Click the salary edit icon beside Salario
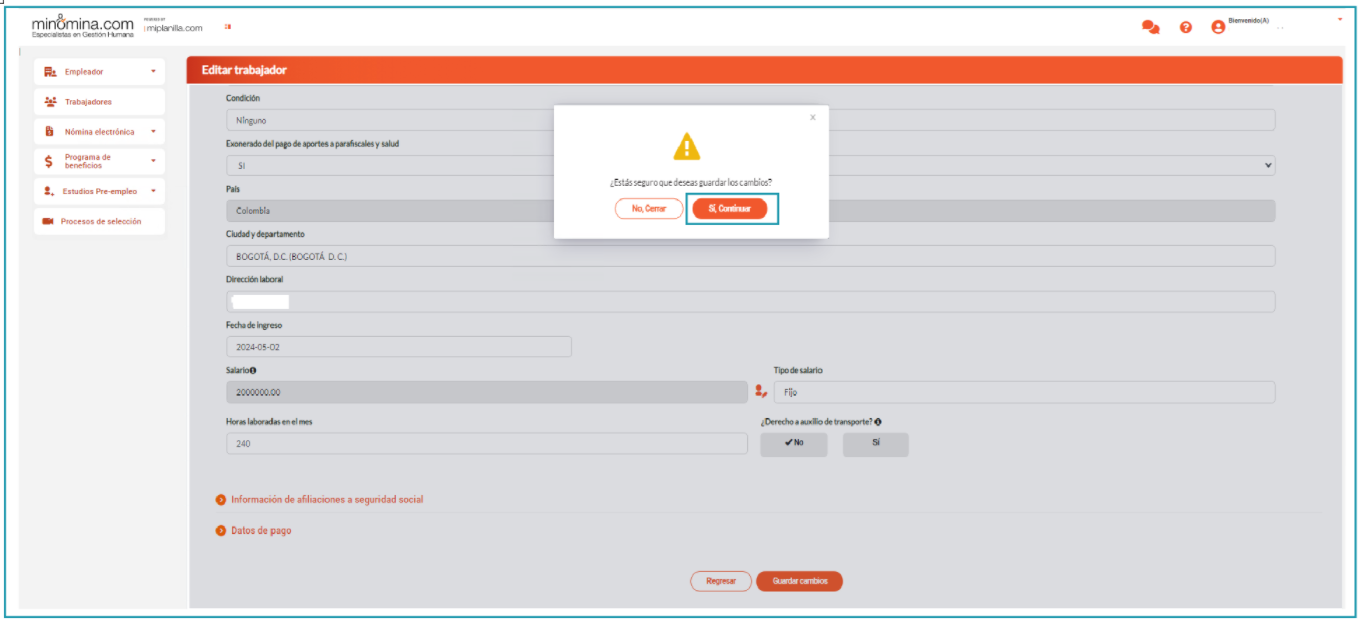Screen dimensions: 1362x621 pyautogui.click(x=760, y=391)
